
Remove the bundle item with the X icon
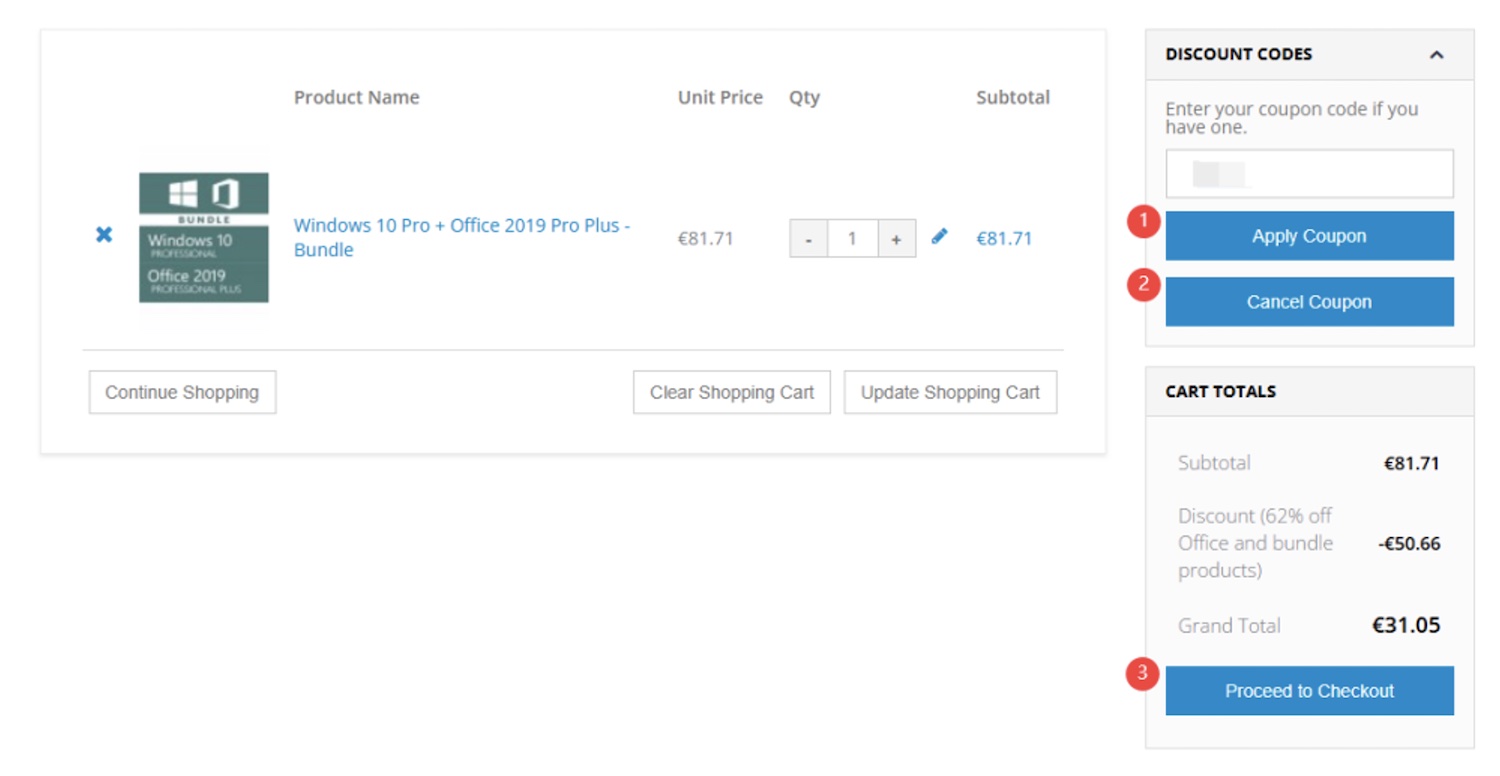(104, 235)
